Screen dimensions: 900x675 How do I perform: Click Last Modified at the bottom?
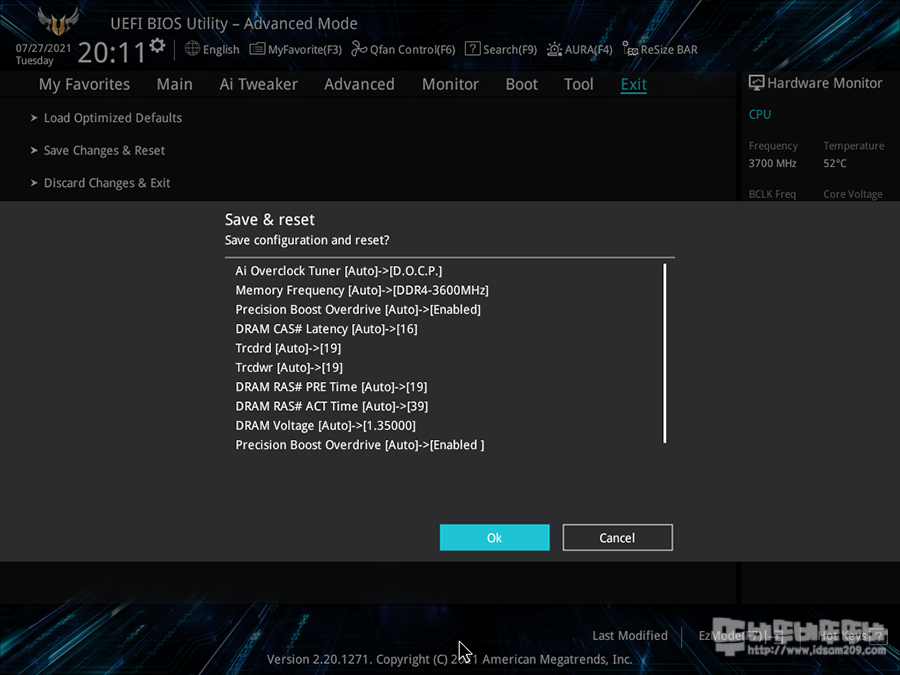pyautogui.click(x=630, y=635)
